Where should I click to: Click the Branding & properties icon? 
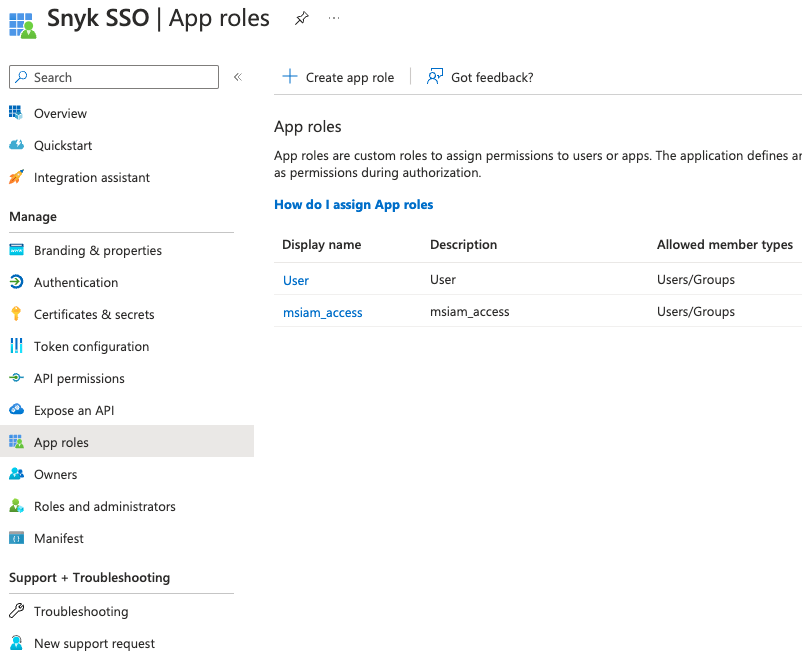point(16,250)
